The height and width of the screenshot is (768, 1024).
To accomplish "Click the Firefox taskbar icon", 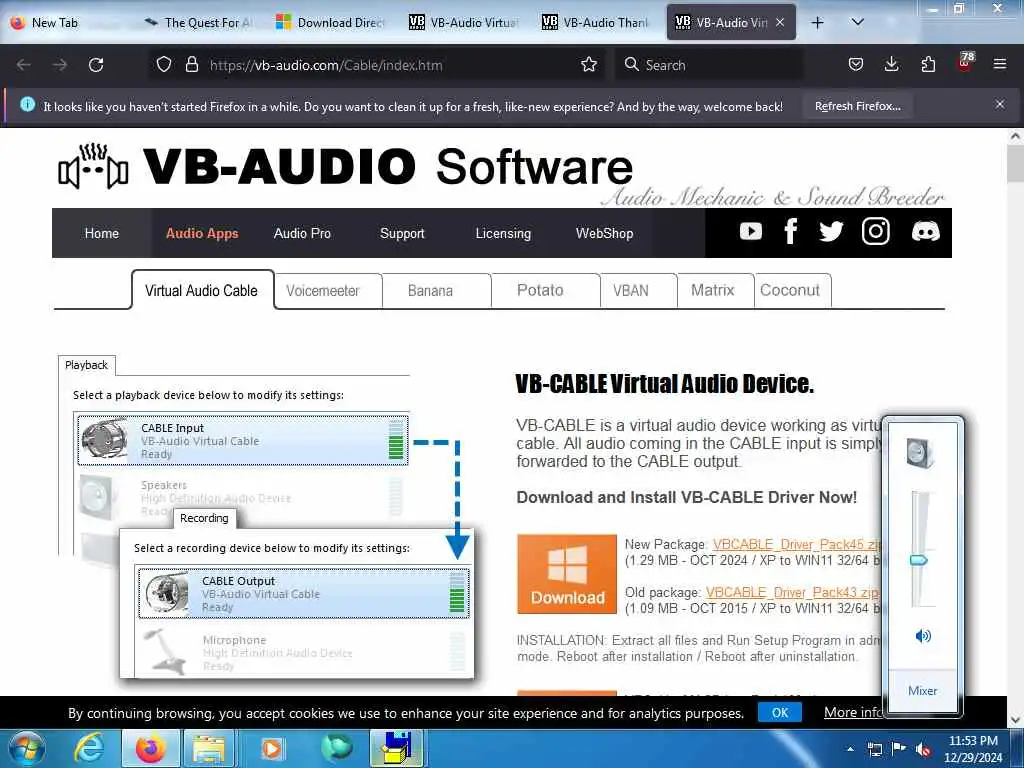I will (x=150, y=748).
